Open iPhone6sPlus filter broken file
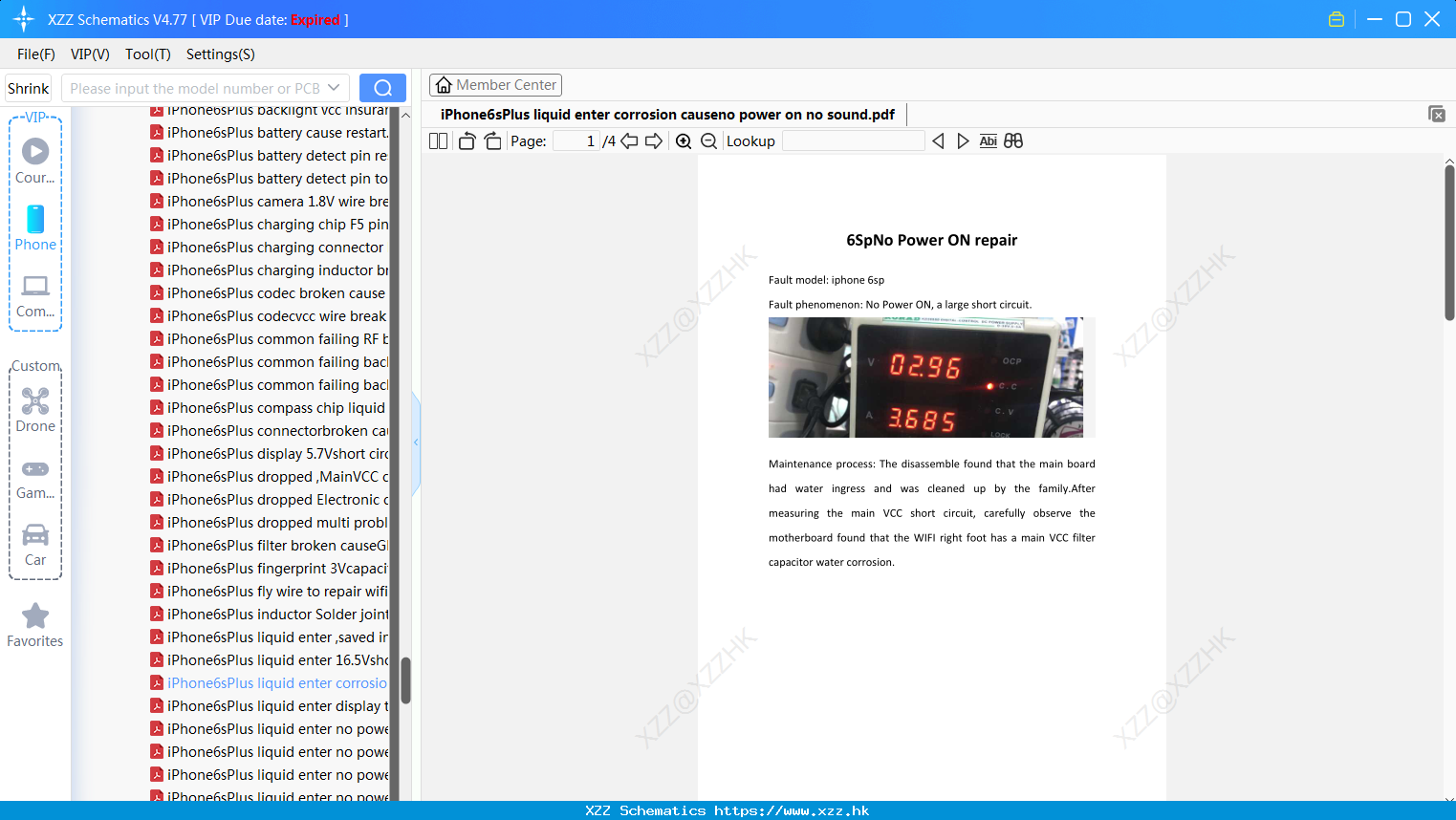The width and height of the screenshot is (1456, 820). [269, 546]
